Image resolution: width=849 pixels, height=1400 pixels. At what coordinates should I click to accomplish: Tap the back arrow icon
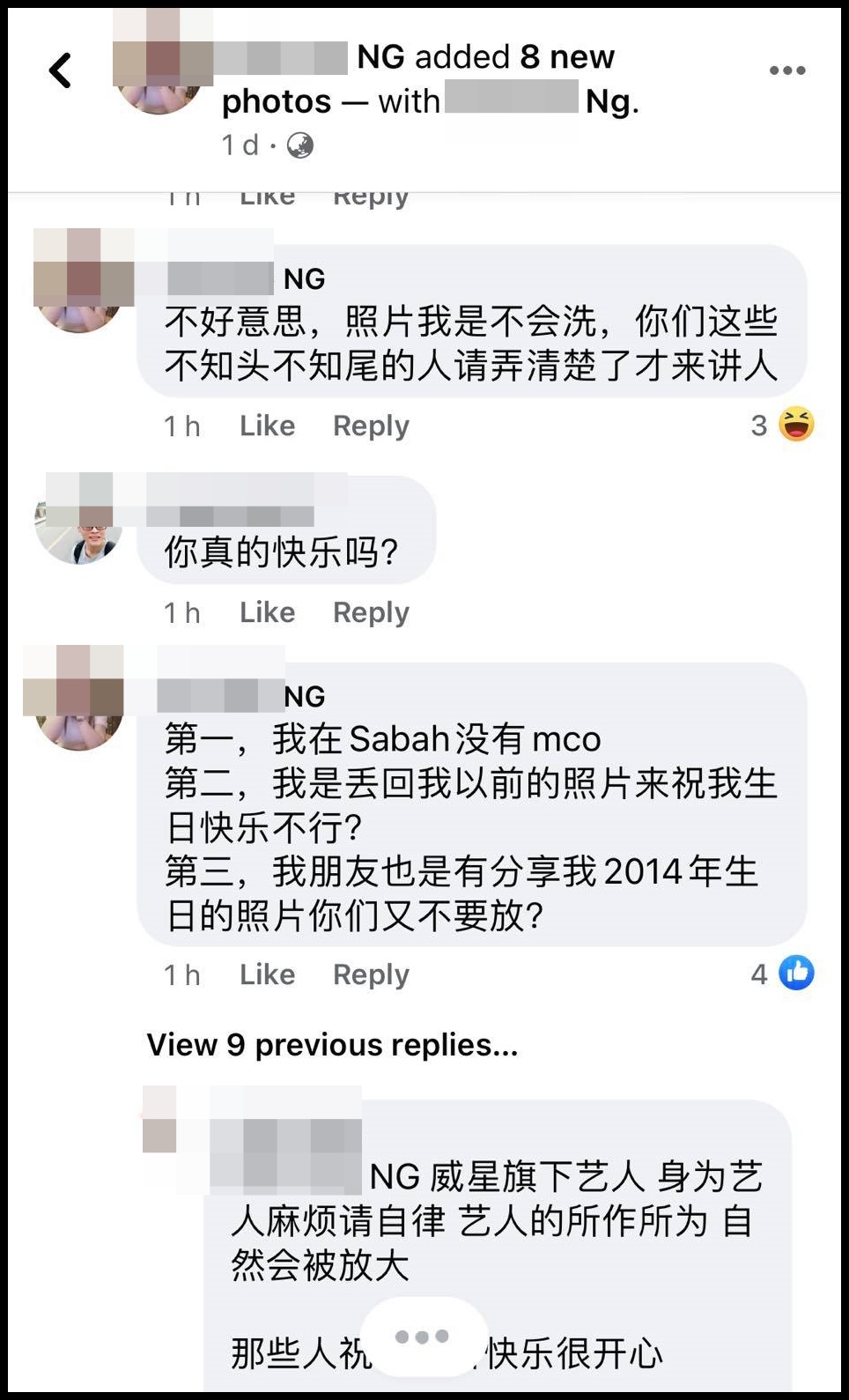60,70
